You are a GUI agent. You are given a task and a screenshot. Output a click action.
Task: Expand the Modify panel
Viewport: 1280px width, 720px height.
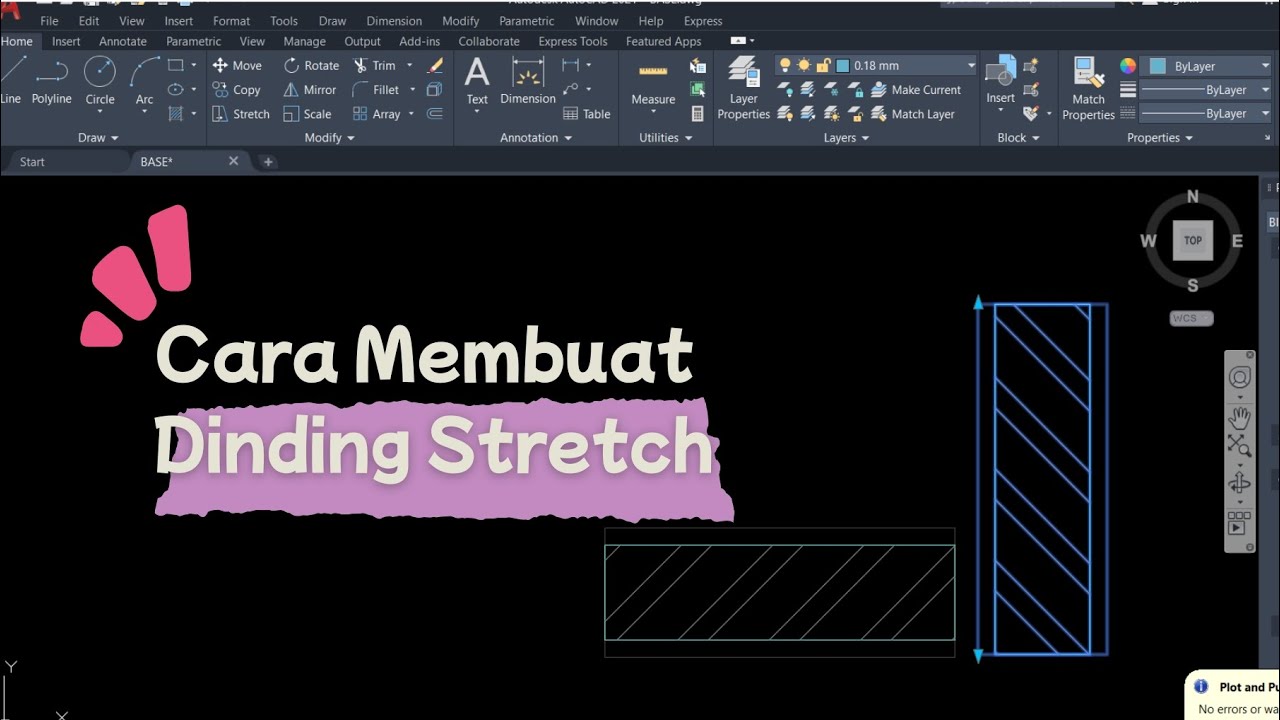click(330, 138)
